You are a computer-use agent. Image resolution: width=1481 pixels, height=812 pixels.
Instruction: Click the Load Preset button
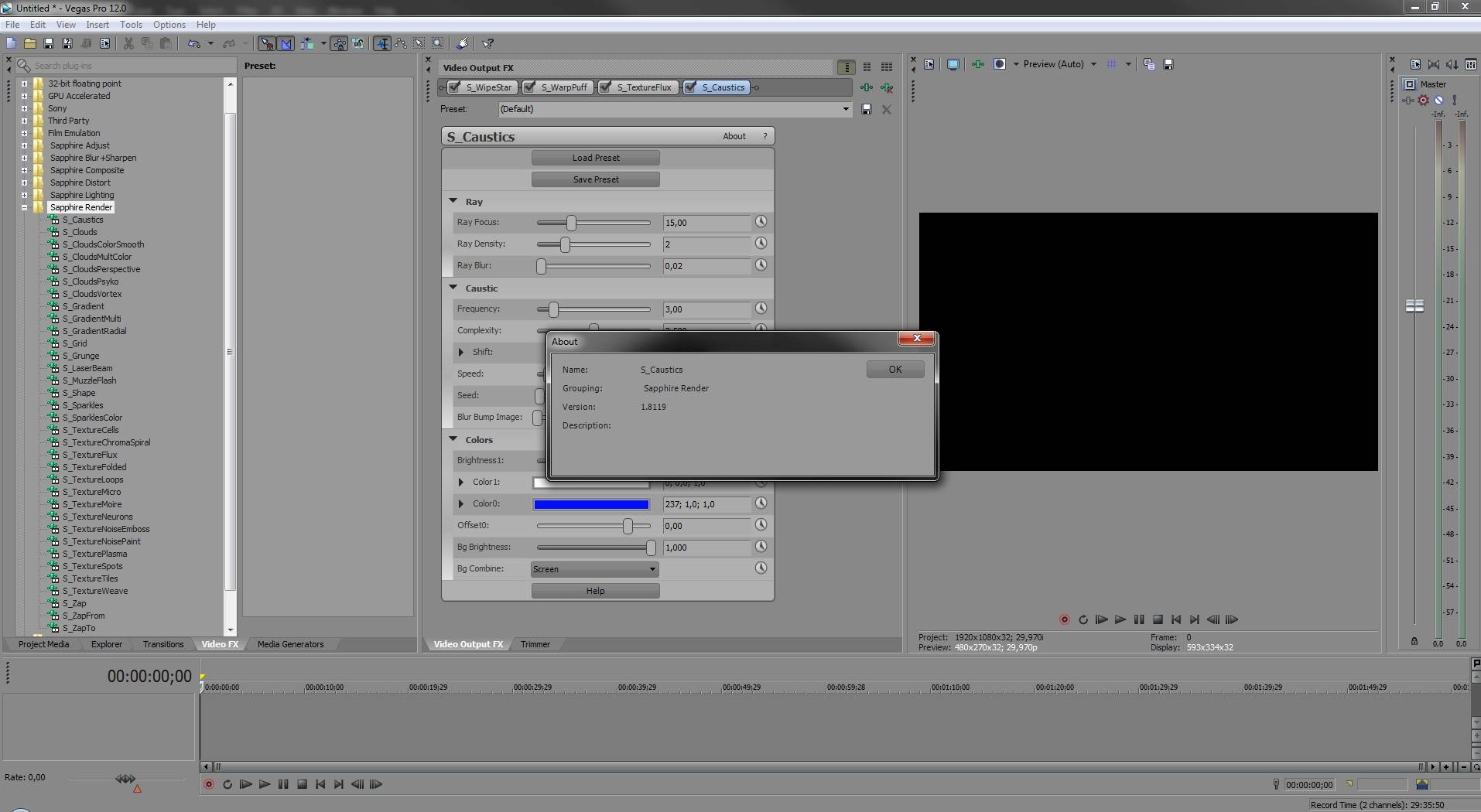(x=596, y=158)
